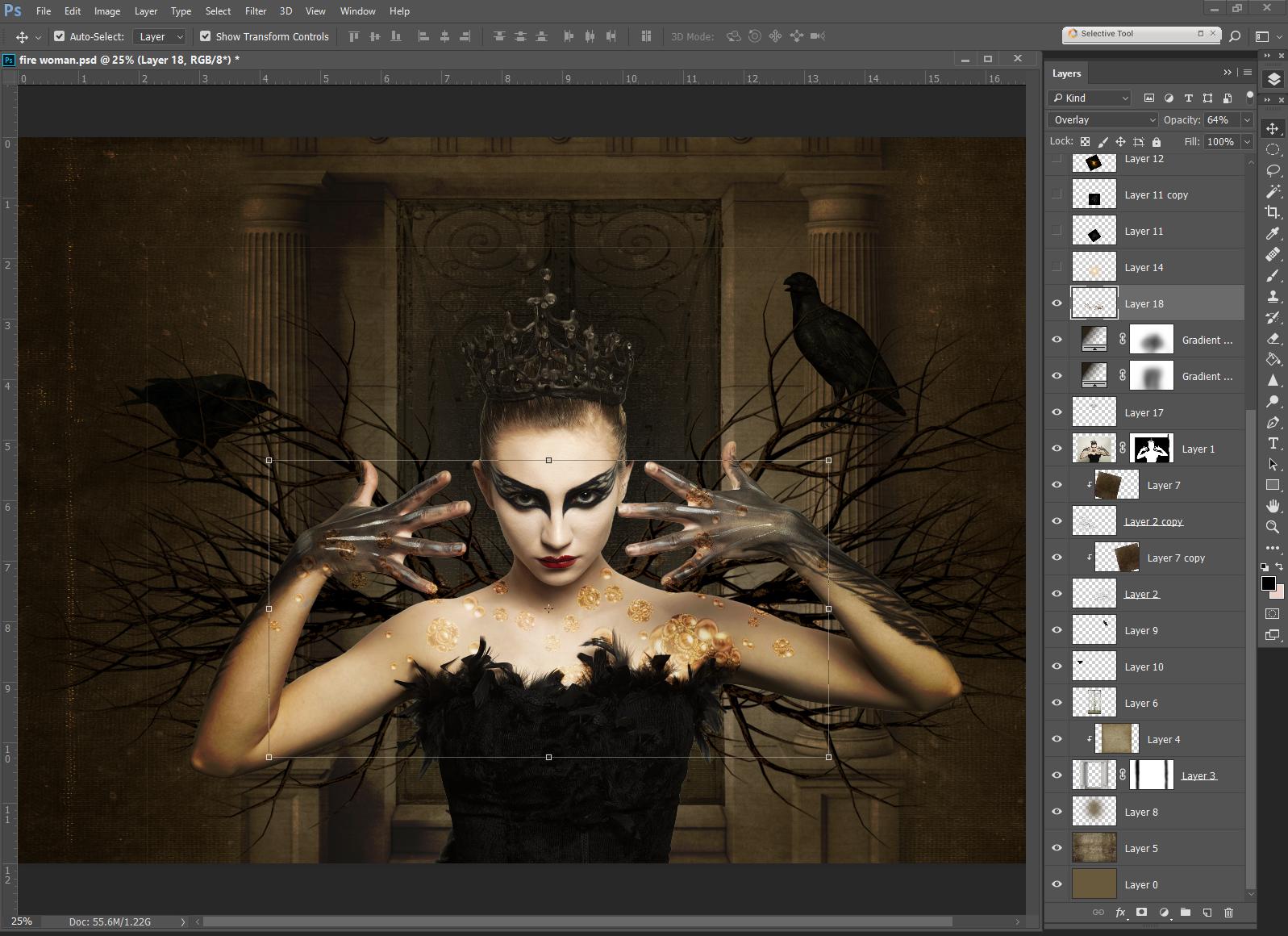
Task: Expand the Opacity slider dropdown arrow
Action: pyautogui.click(x=1247, y=119)
